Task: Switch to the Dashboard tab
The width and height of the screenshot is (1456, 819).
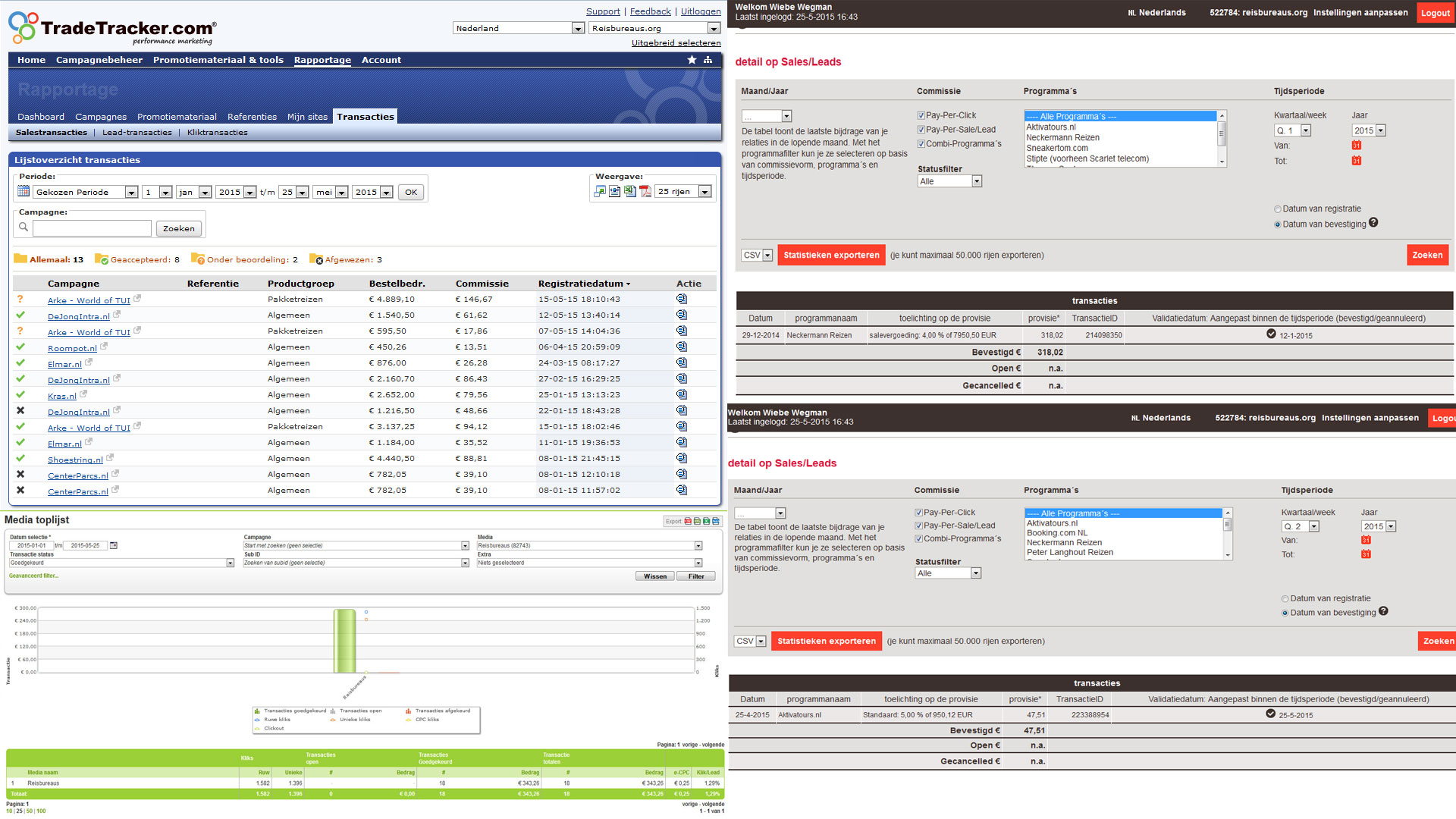Action: pyautogui.click(x=41, y=117)
